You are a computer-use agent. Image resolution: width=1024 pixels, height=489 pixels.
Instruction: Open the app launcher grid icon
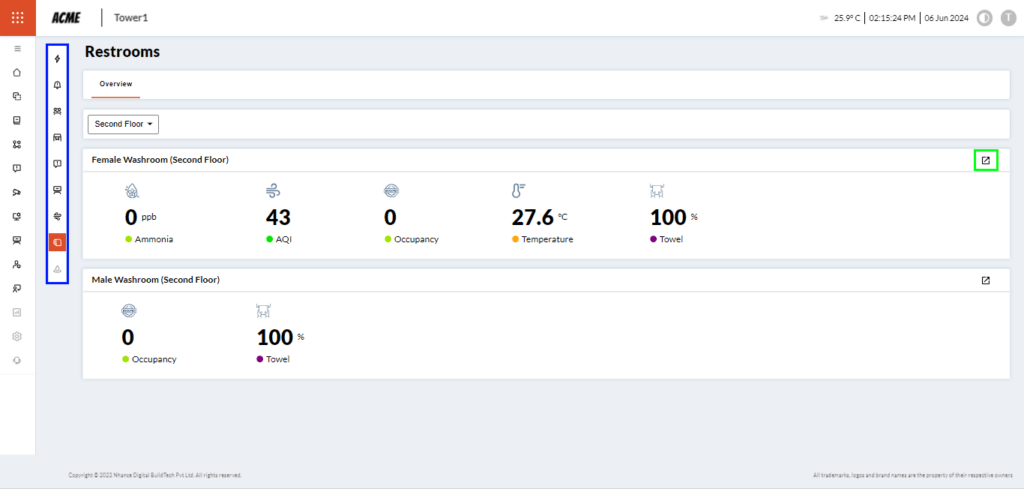pyautogui.click(x=17, y=17)
